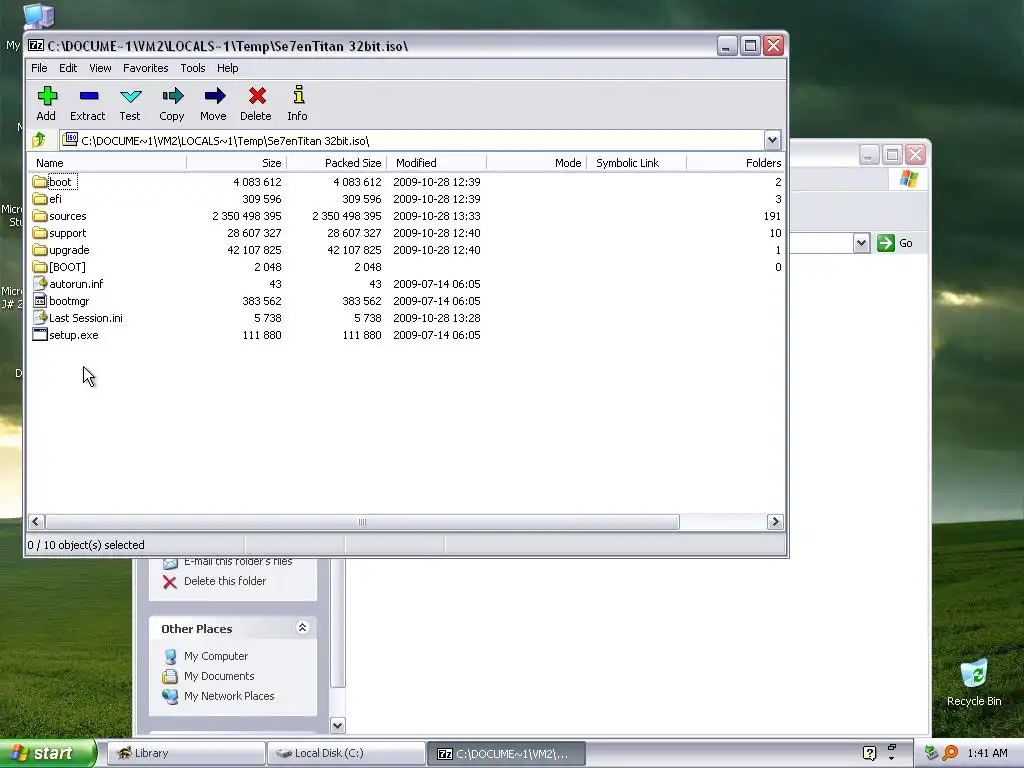Screen dimensions: 1024x768
Task: Open the Tools menu
Action: click(x=193, y=68)
